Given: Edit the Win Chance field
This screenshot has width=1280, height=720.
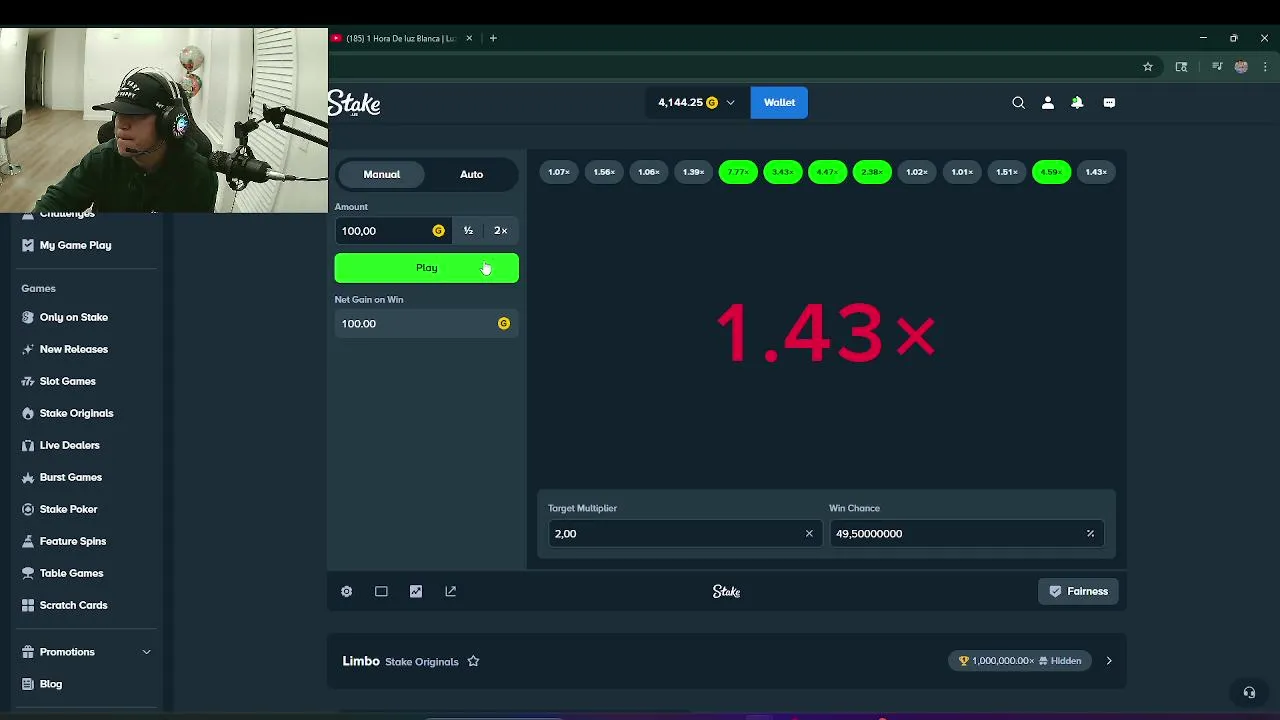Looking at the screenshot, I should coord(966,533).
